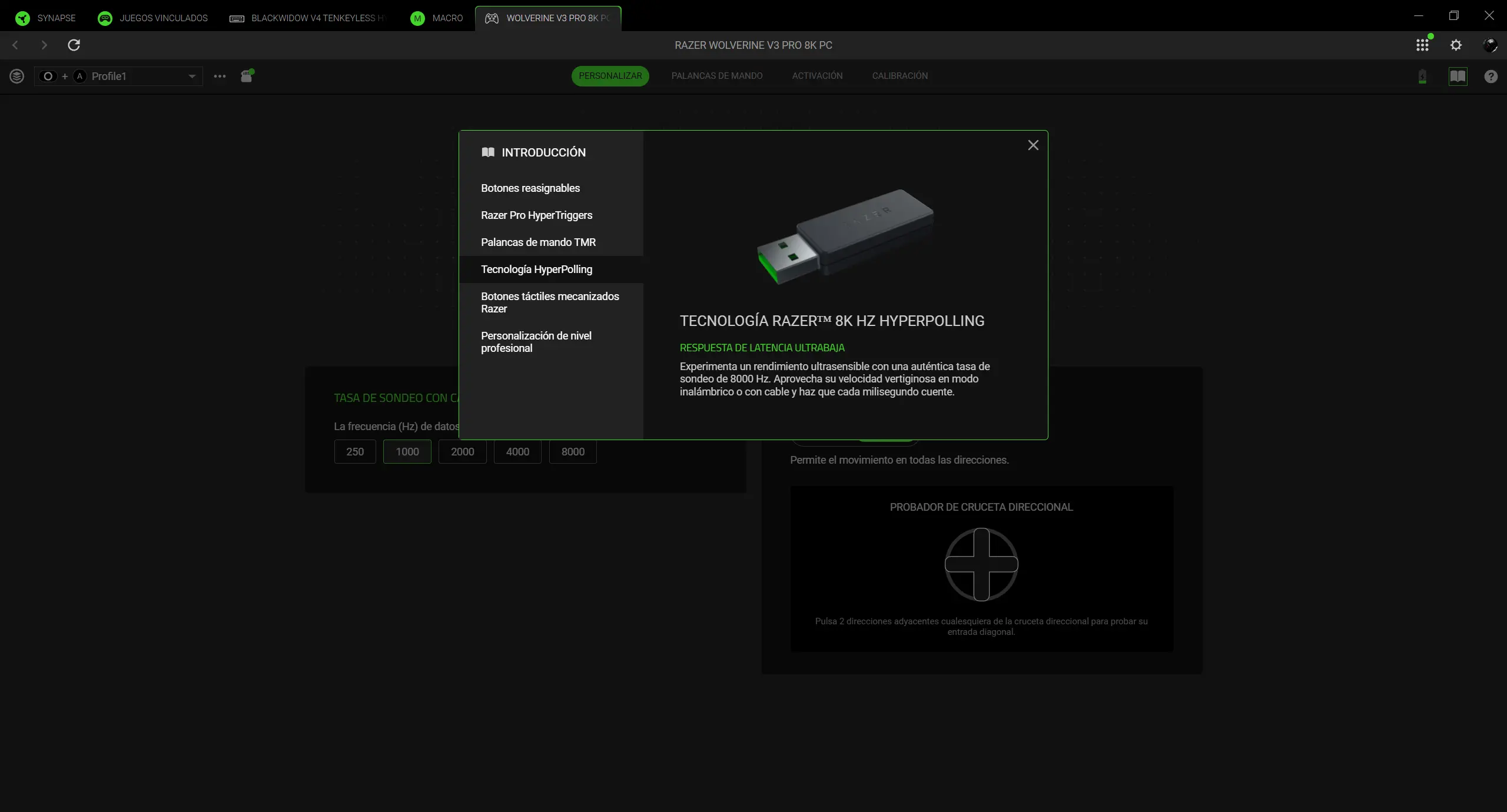Image resolution: width=1507 pixels, height=812 pixels.
Task: Open the introduction guide book icon
Action: (x=1459, y=76)
